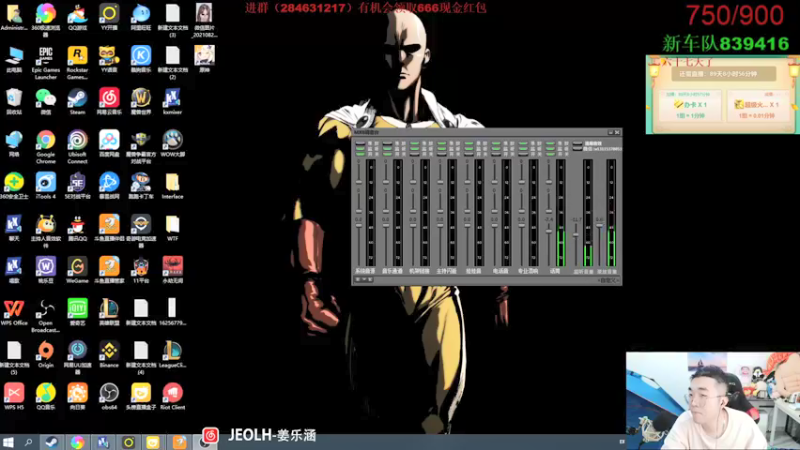The height and width of the screenshot is (450, 800).
Task: Toggle upper button above 监听音量 in mixer
Action: click(577, 144)
